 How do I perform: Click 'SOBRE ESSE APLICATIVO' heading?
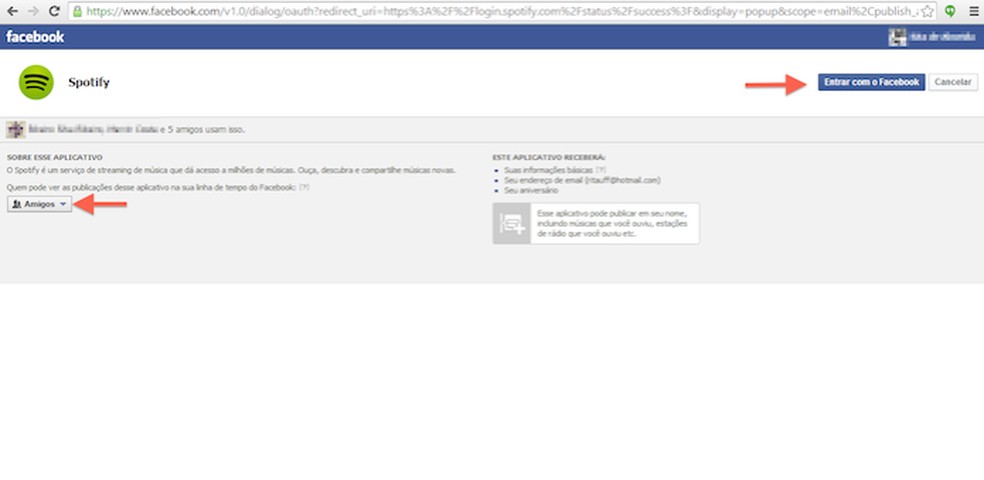click(x=55, y=157)
